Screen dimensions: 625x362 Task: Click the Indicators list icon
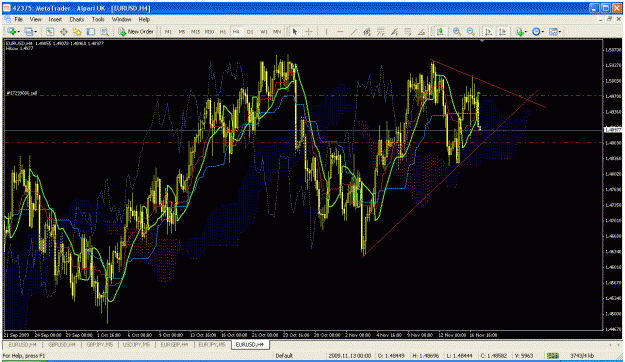pos(519,31)
